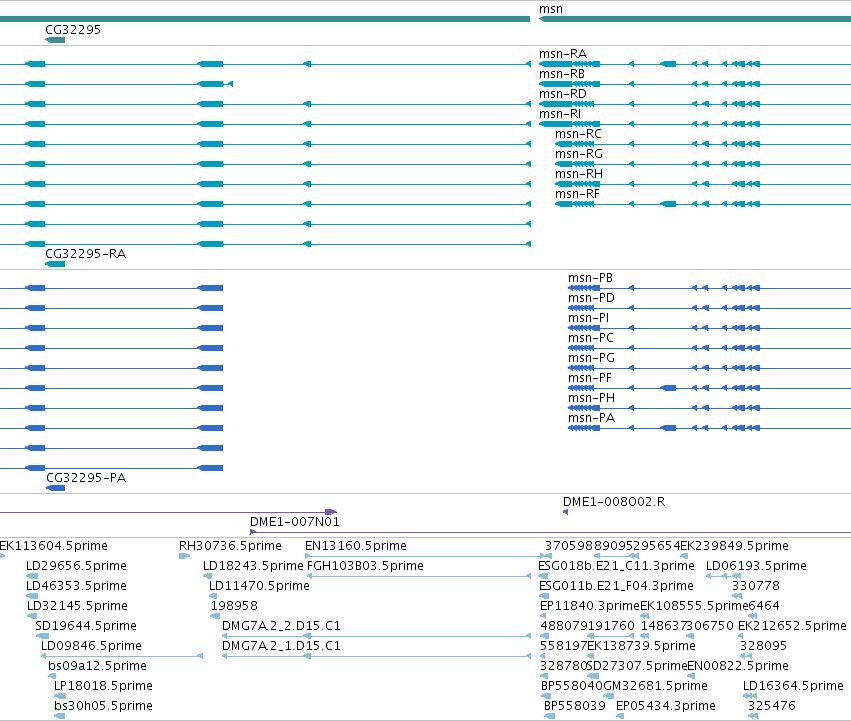Select transcript label msn-RB
The height and width of the screenshot is (721, 851).
point(562,74)
